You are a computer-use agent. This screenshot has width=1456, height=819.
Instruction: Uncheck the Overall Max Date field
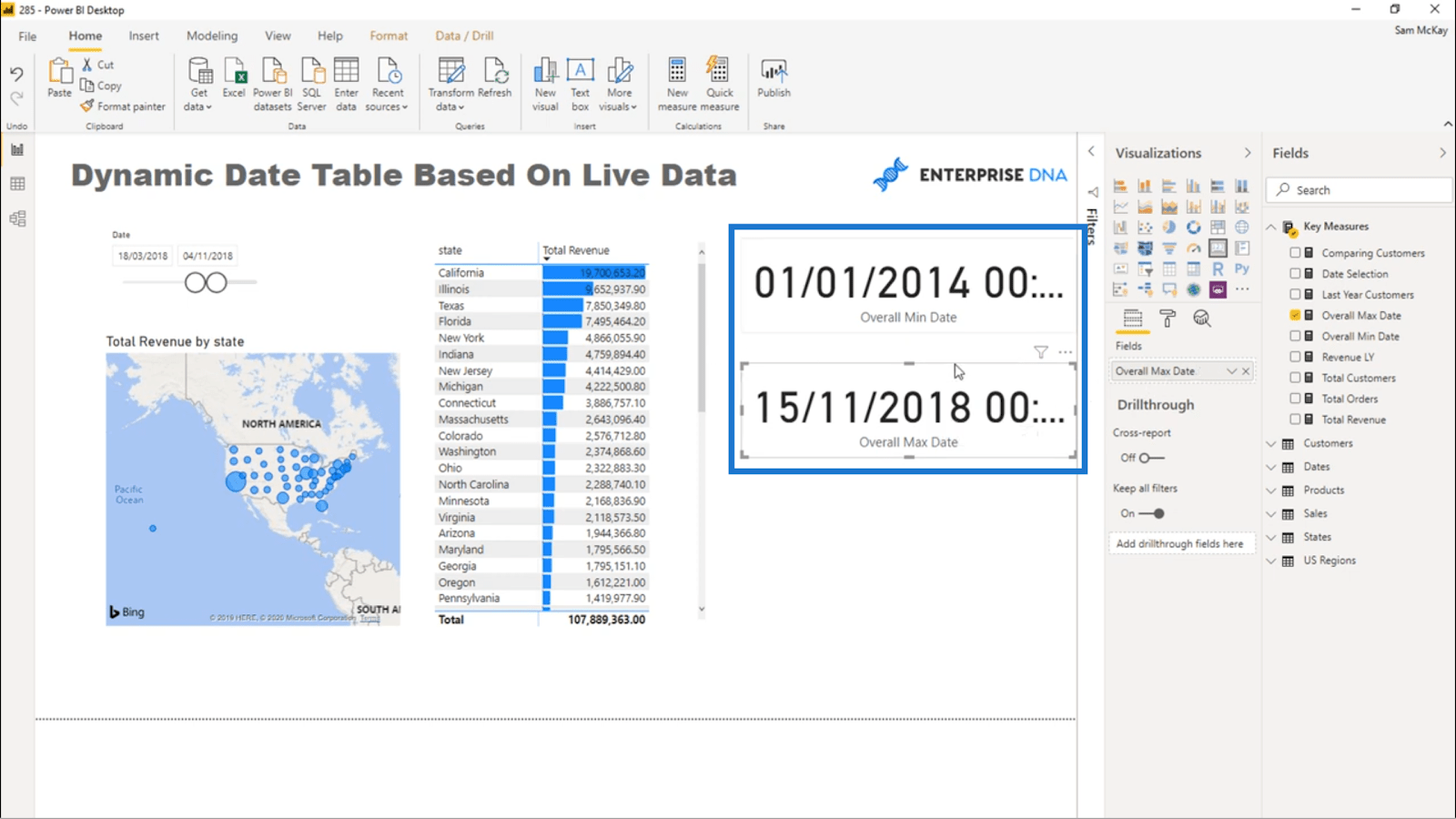(1295, 316)
